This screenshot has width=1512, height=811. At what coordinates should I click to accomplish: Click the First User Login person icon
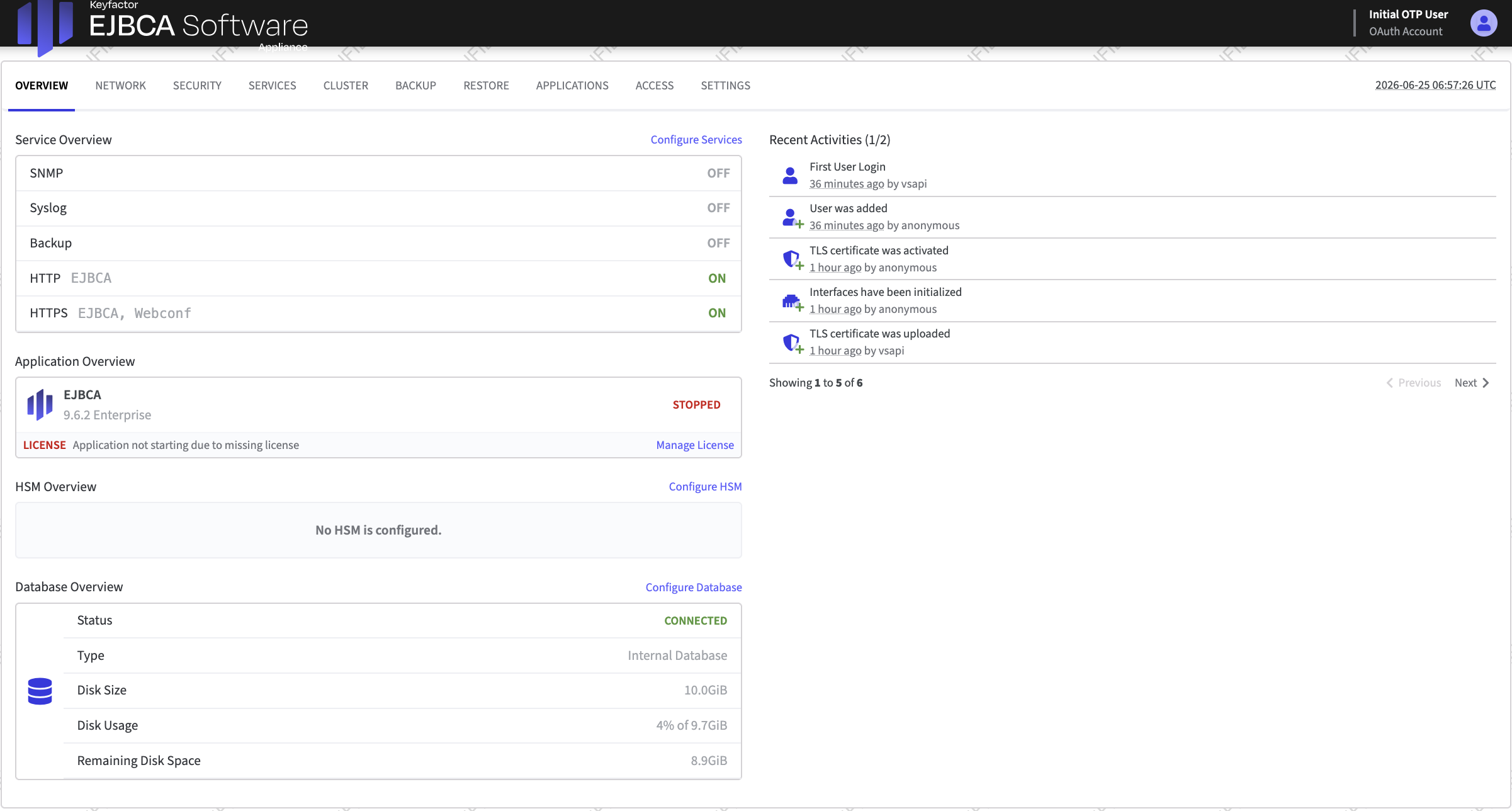point(790,176)
